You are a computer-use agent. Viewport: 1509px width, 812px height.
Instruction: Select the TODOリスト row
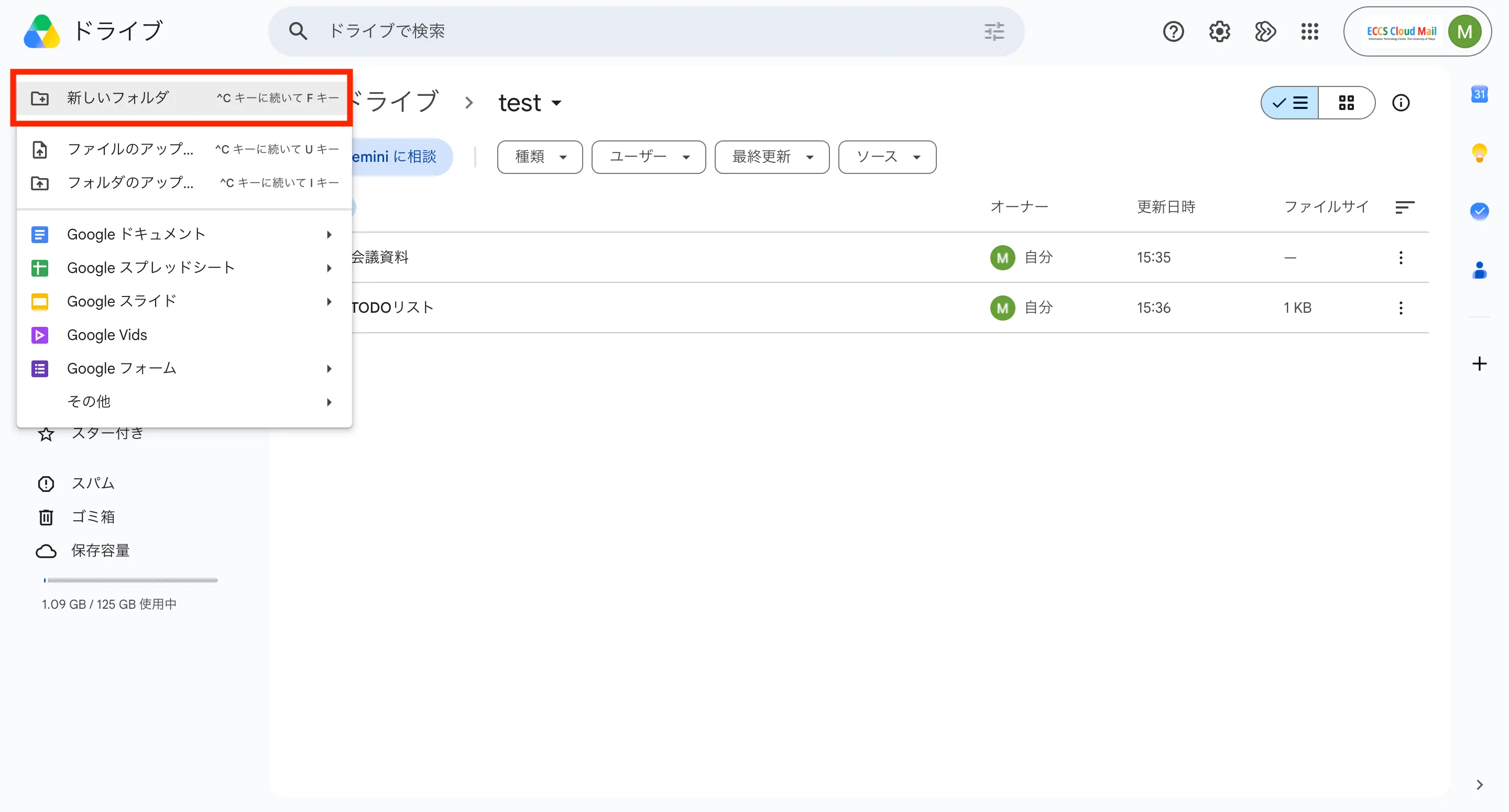(x=890, y=308)
